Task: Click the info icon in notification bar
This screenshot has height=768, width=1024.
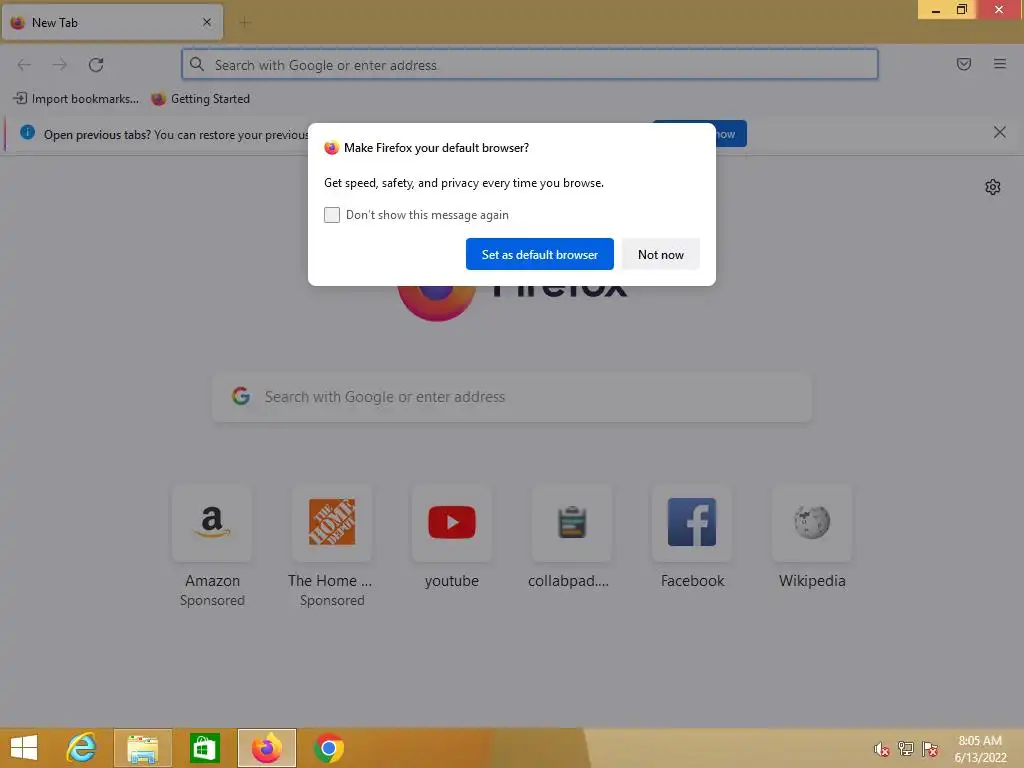Action: pos(27,133)
